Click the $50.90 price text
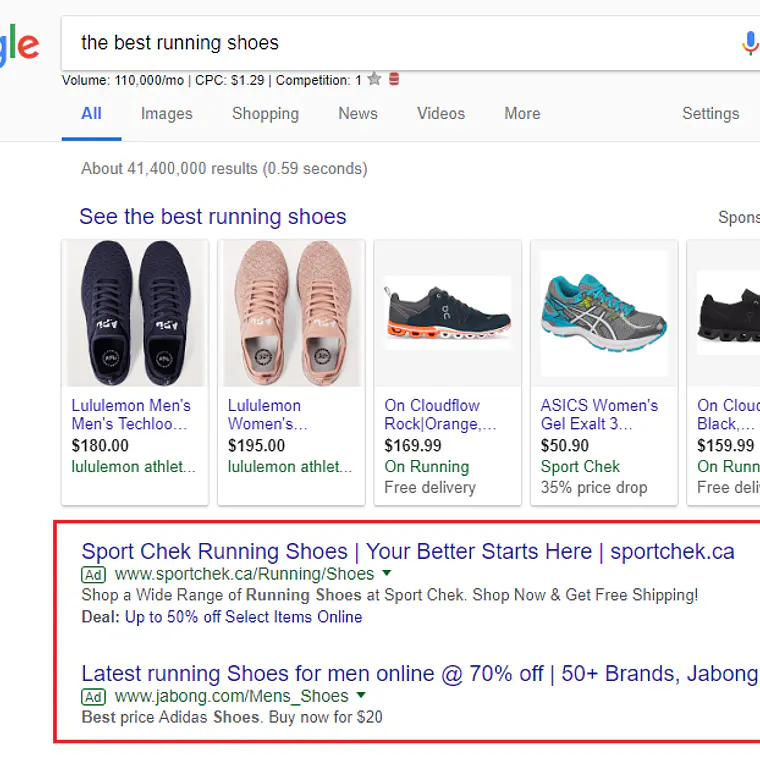The width and height of the screenshot is (760, 760). [x=565, y=445]
